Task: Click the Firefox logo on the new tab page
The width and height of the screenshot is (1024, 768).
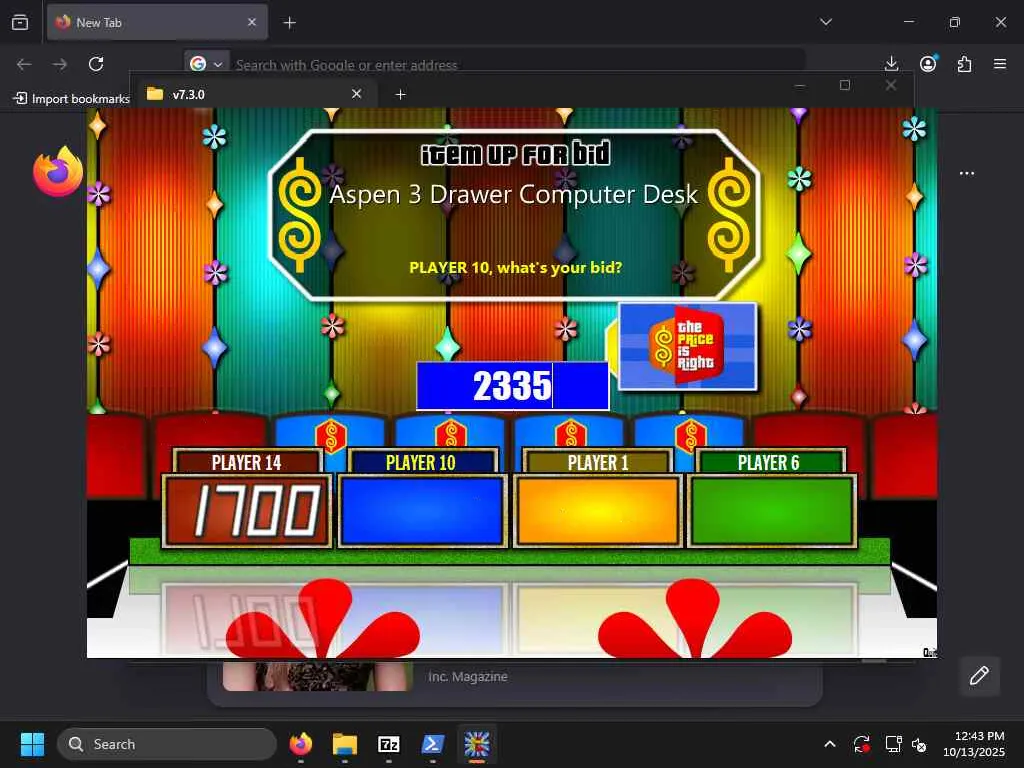Action: pyautogui.click(x=58, y=172)
